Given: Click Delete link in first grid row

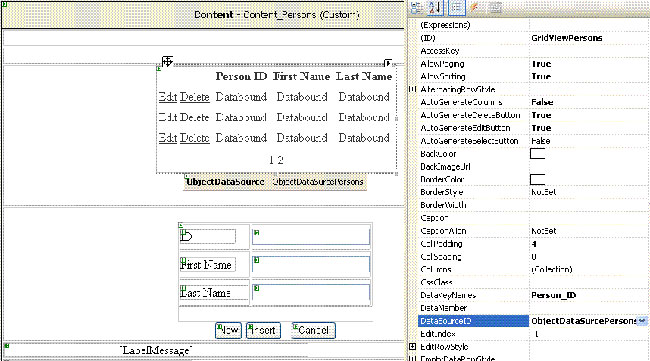Looking at the screenshot, I should [x=194, y=97].
